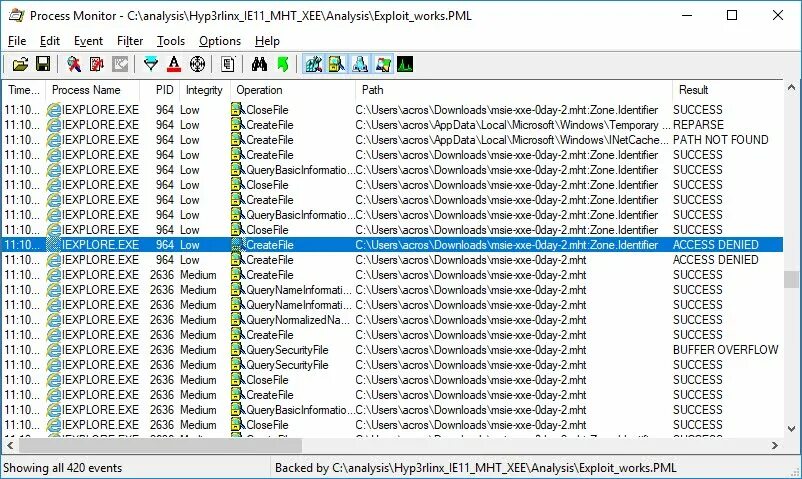
Task: Toggle Show File System Activity icon
Action: 337,64
